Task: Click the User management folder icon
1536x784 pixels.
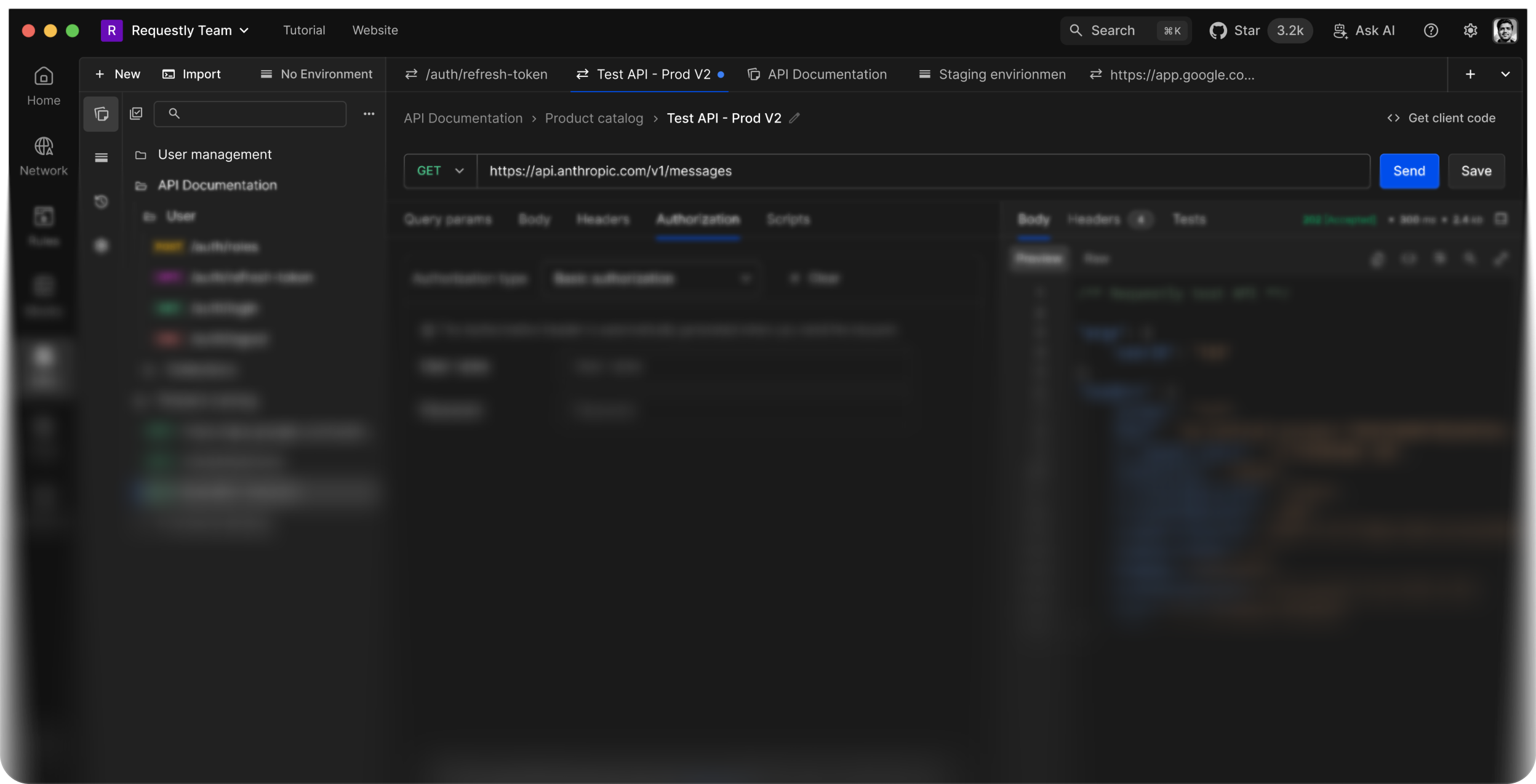Action: 140,154
